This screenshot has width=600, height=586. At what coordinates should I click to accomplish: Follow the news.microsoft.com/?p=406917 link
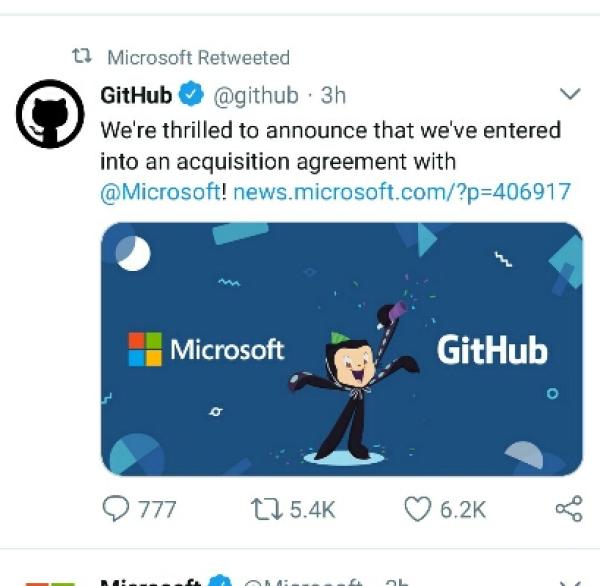pos(401,190)
